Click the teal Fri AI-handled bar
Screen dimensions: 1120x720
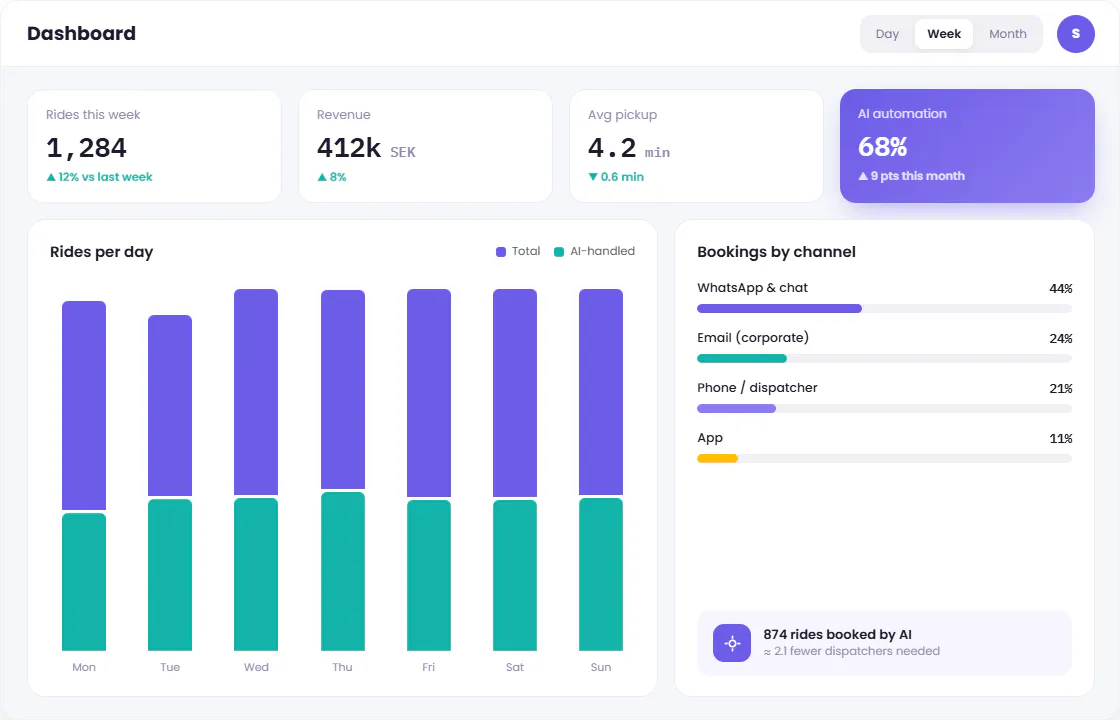pyautogui.click(x=429, y=575)
